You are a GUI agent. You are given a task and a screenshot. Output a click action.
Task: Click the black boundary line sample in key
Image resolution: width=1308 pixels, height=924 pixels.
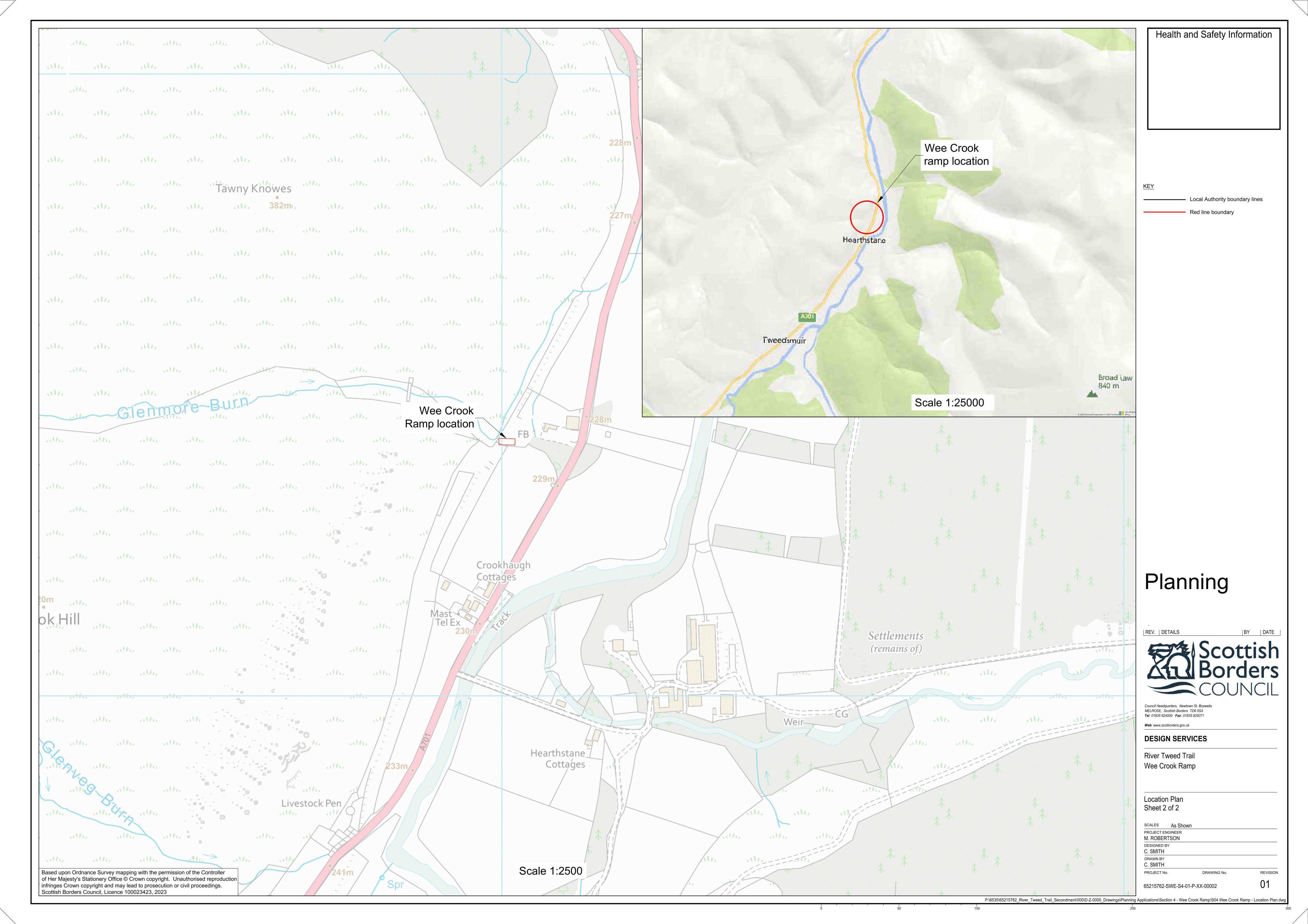pos(1164,199)
